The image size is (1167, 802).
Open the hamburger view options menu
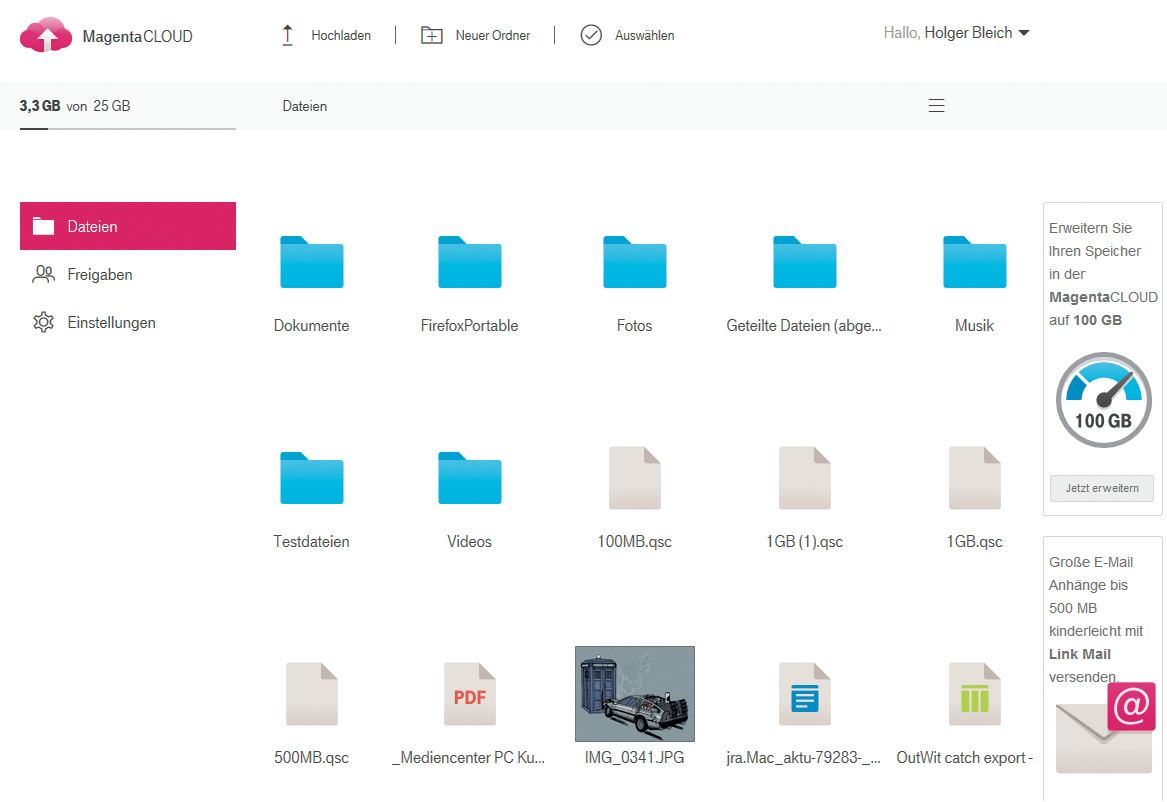point(936,106)
